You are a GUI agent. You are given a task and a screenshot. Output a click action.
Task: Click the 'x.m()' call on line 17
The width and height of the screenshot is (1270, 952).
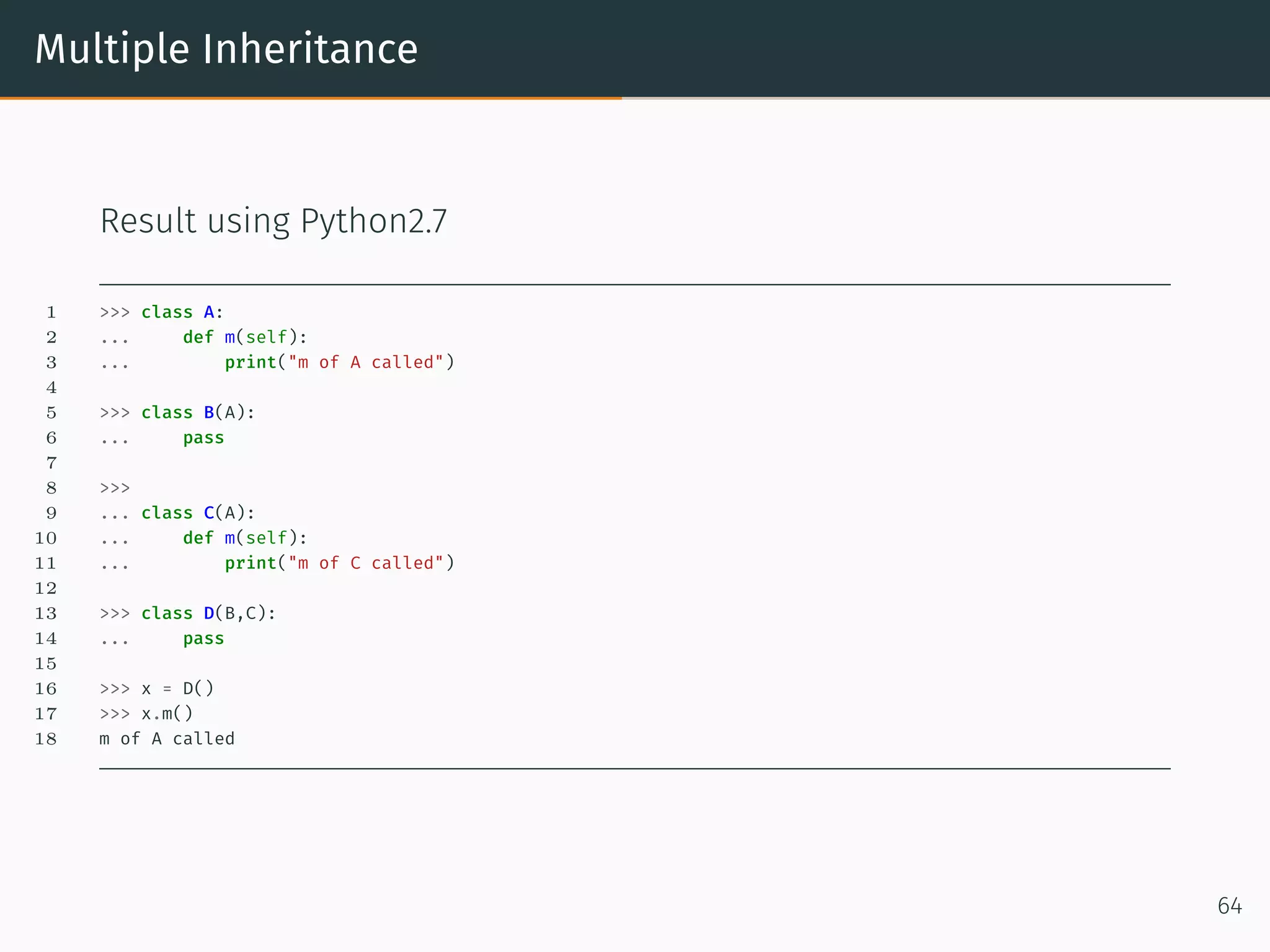(x=167, y=714)
